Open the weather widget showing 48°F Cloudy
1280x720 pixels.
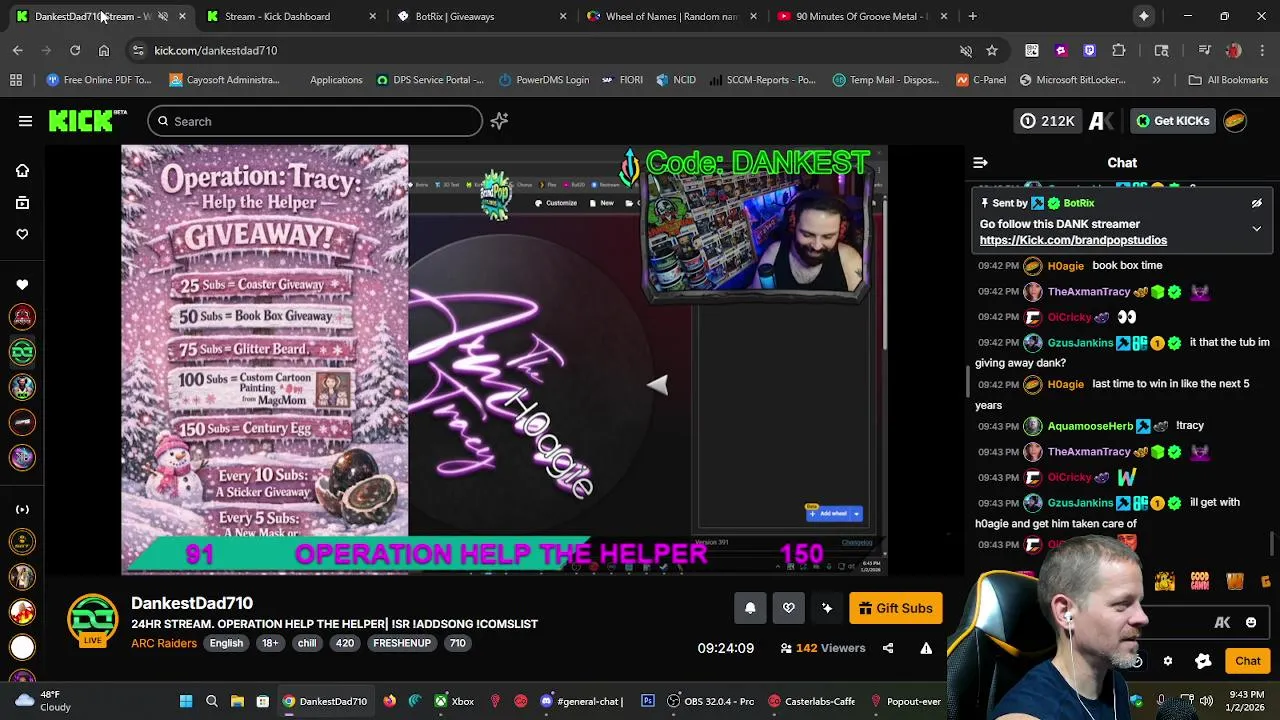click(x=45, y=701)
